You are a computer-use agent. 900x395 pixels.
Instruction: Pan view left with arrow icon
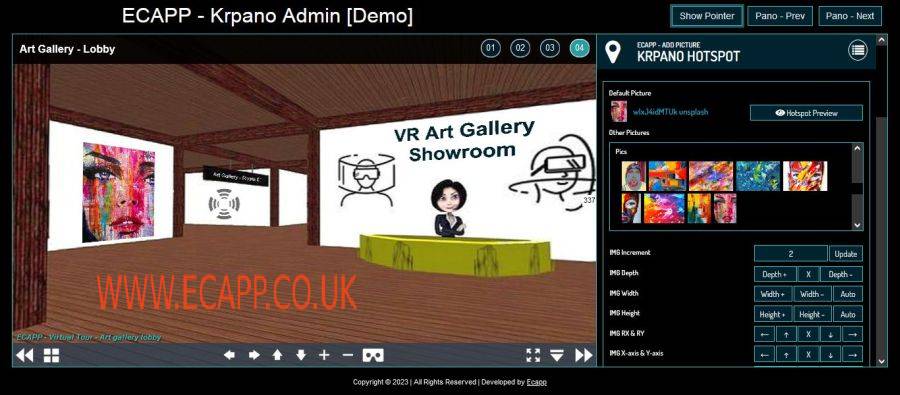229,355
